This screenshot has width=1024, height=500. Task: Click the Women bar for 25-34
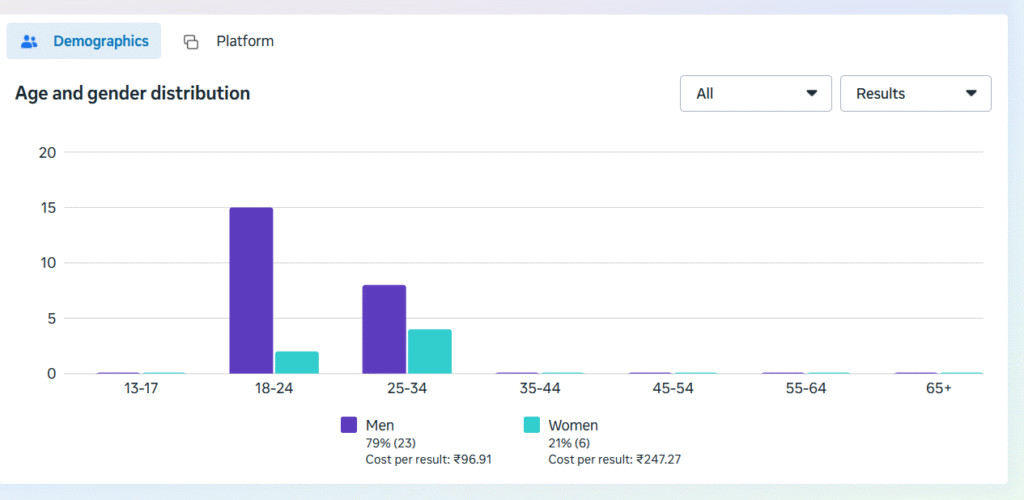[x=429, y=351]
